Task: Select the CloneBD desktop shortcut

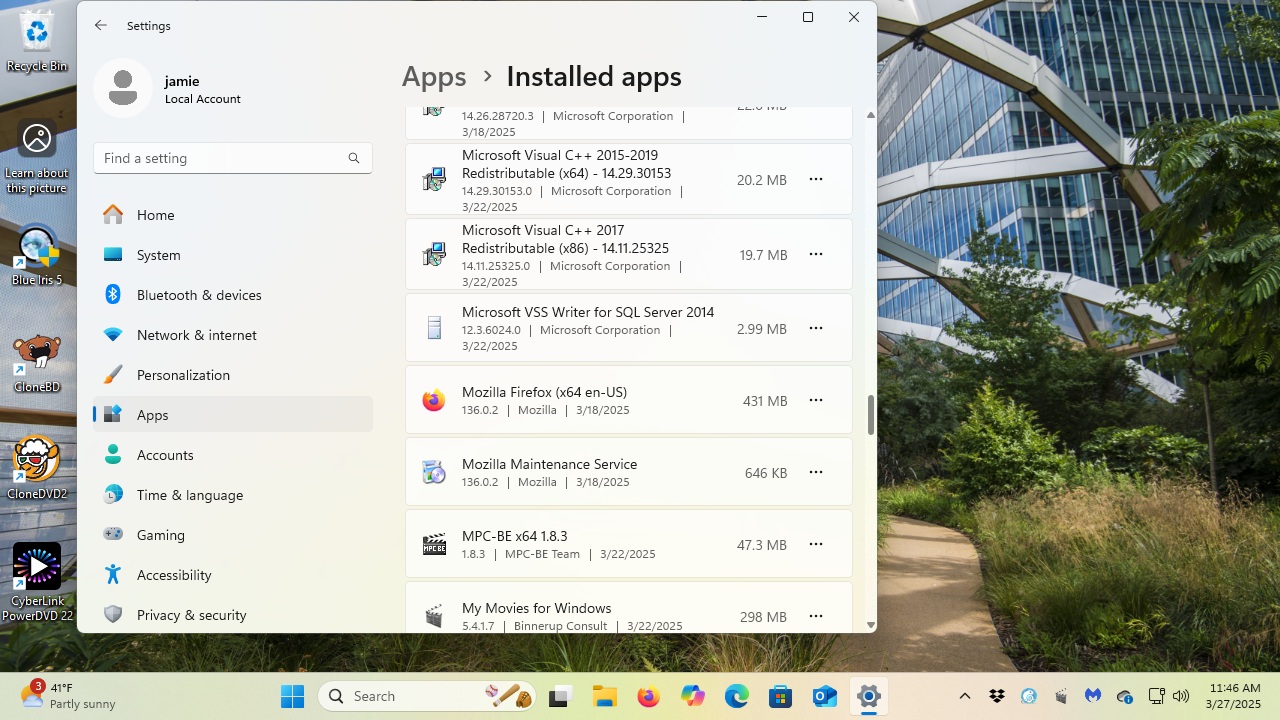Action: click(37, 363)
